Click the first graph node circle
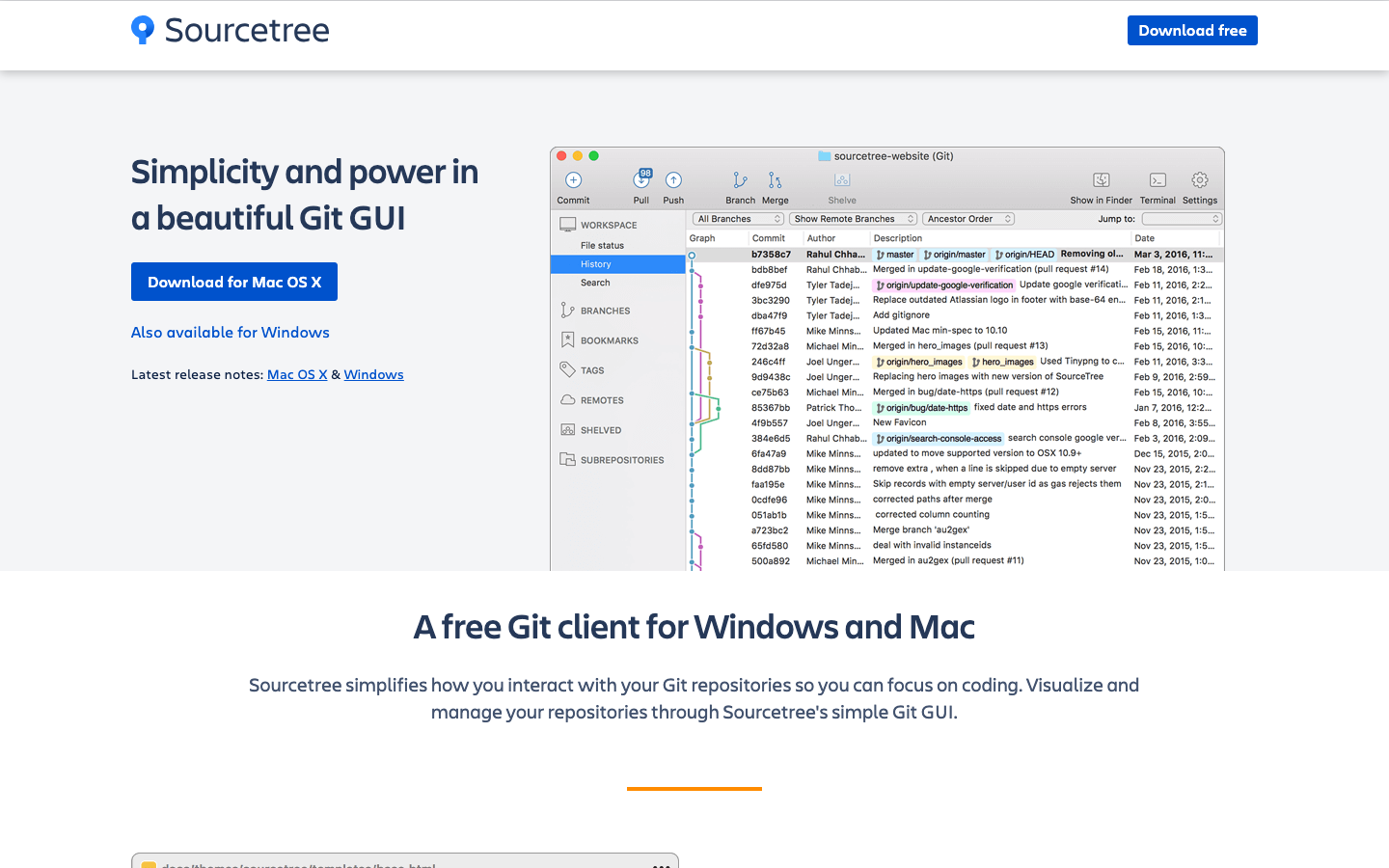This screenshot has width=1389, height=868. point(692,255)
